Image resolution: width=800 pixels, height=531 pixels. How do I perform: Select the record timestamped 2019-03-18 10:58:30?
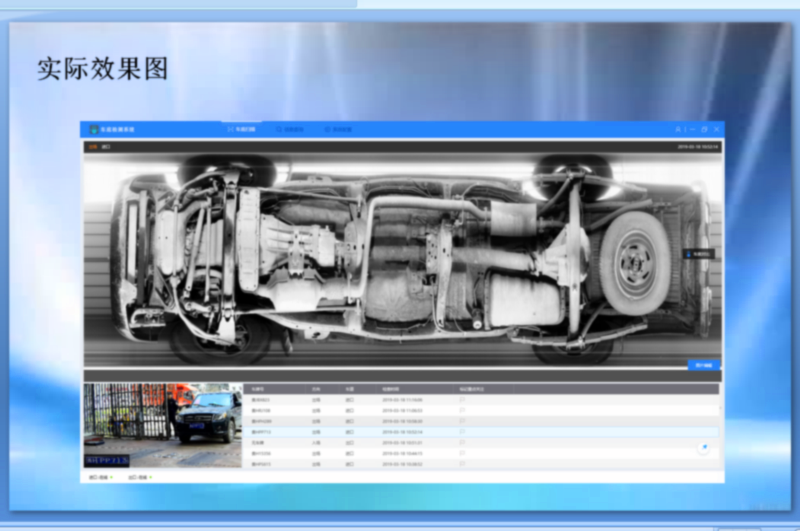click(481, 421)
